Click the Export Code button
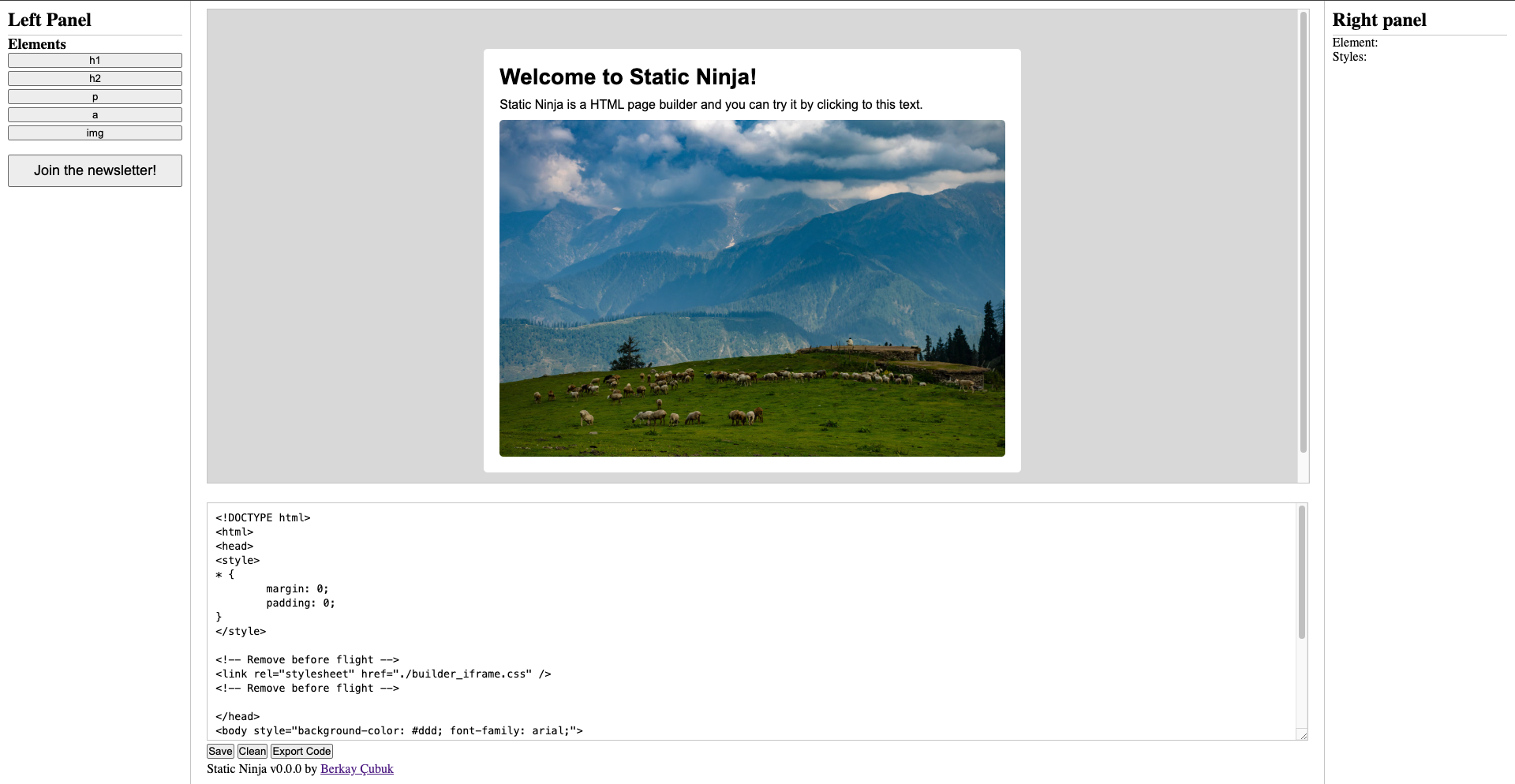 [302, 752]
